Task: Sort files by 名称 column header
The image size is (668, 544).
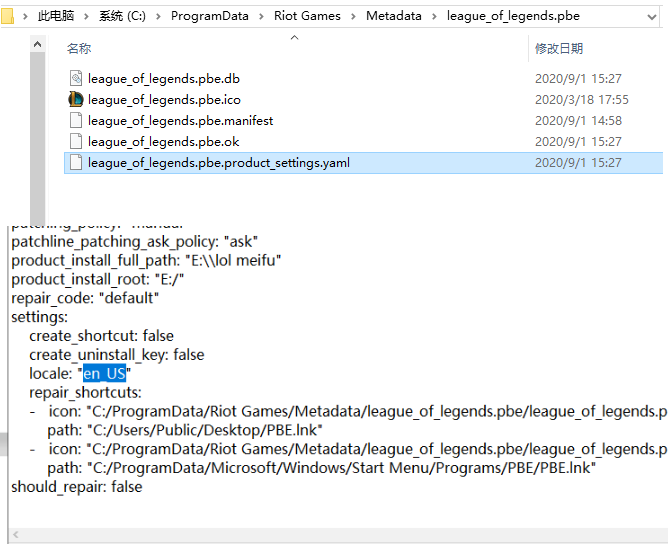Action: click(x=79, y=49)
